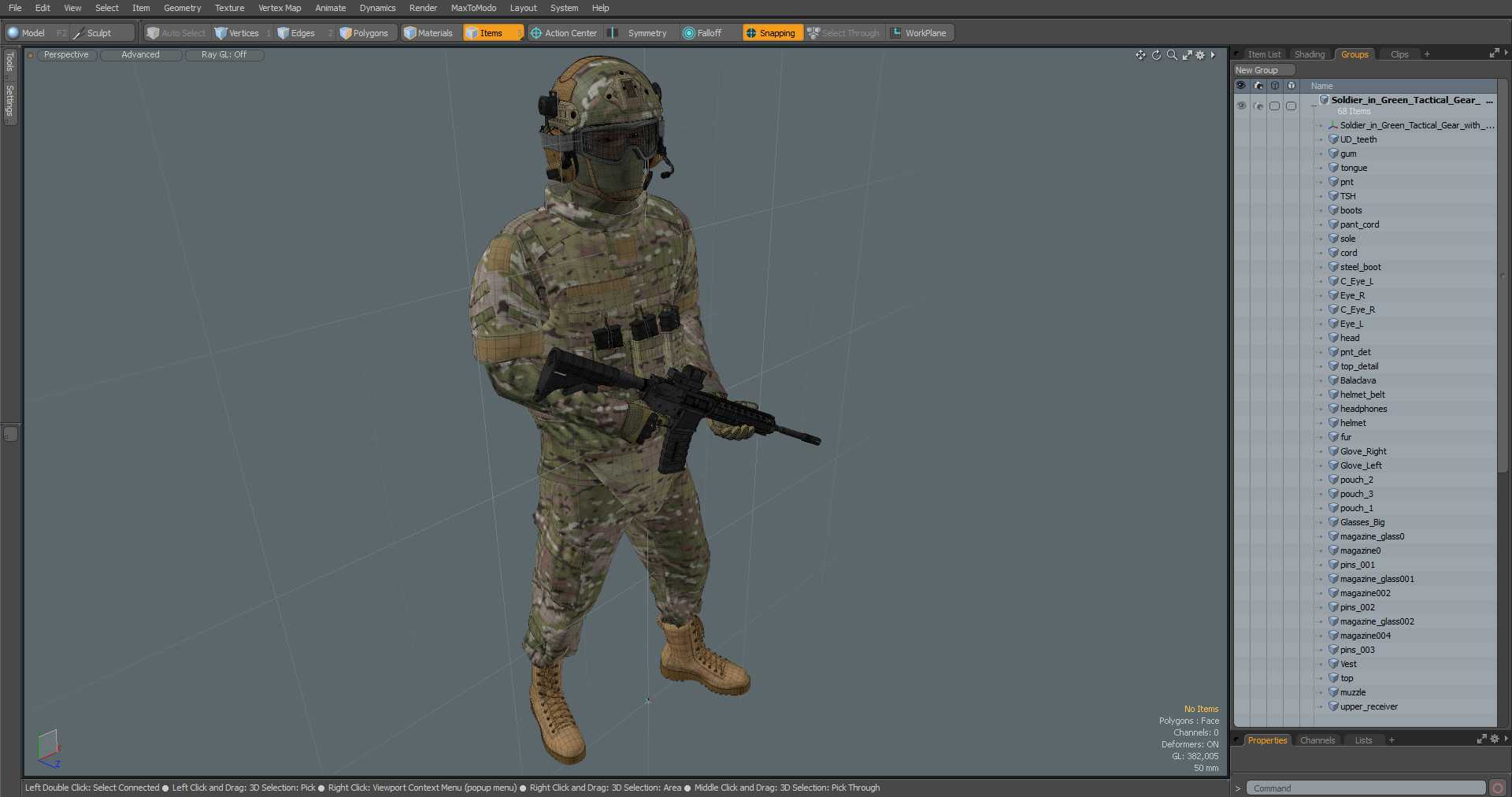
Task: Click the mesh icon beside Glove_Right
Action: tap(1333, 451)
